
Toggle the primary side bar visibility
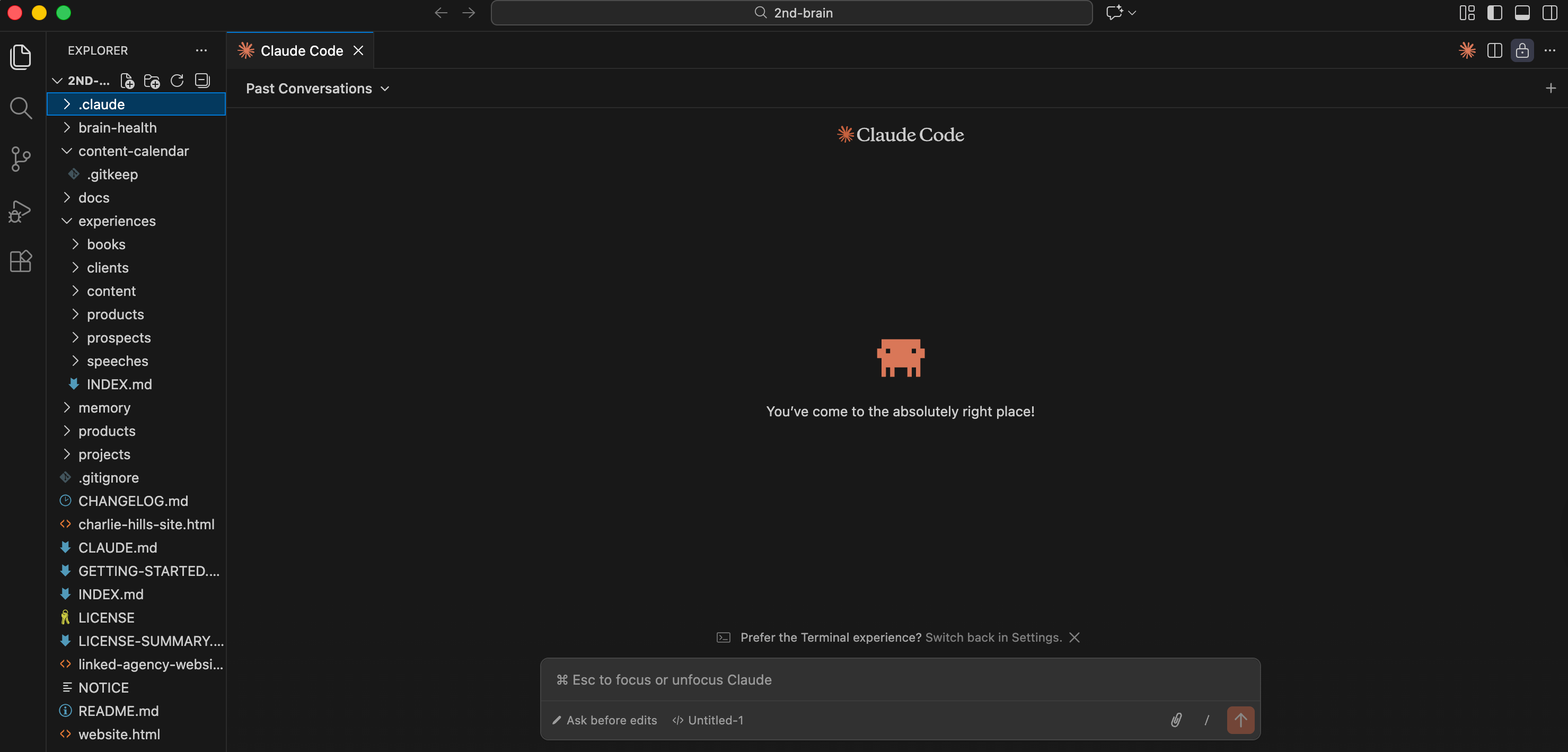click(1494, 13)
